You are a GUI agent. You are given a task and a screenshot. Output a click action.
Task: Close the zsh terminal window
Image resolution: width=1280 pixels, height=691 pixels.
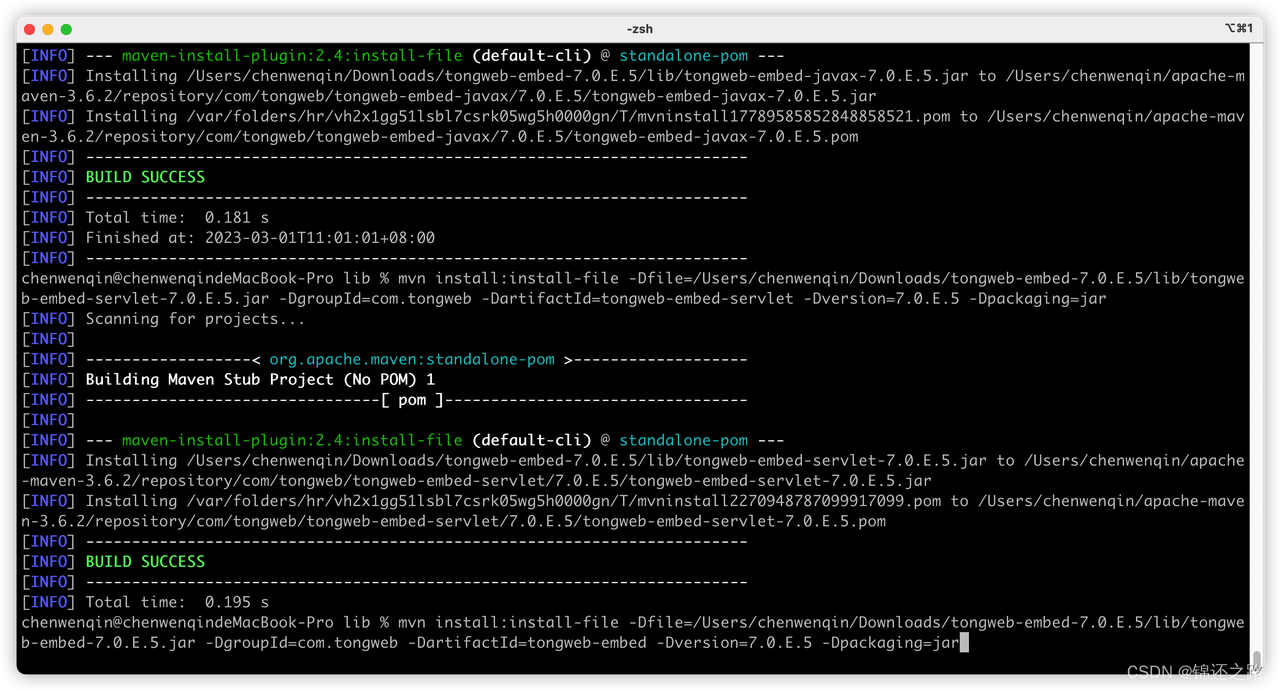click(29, 29)
